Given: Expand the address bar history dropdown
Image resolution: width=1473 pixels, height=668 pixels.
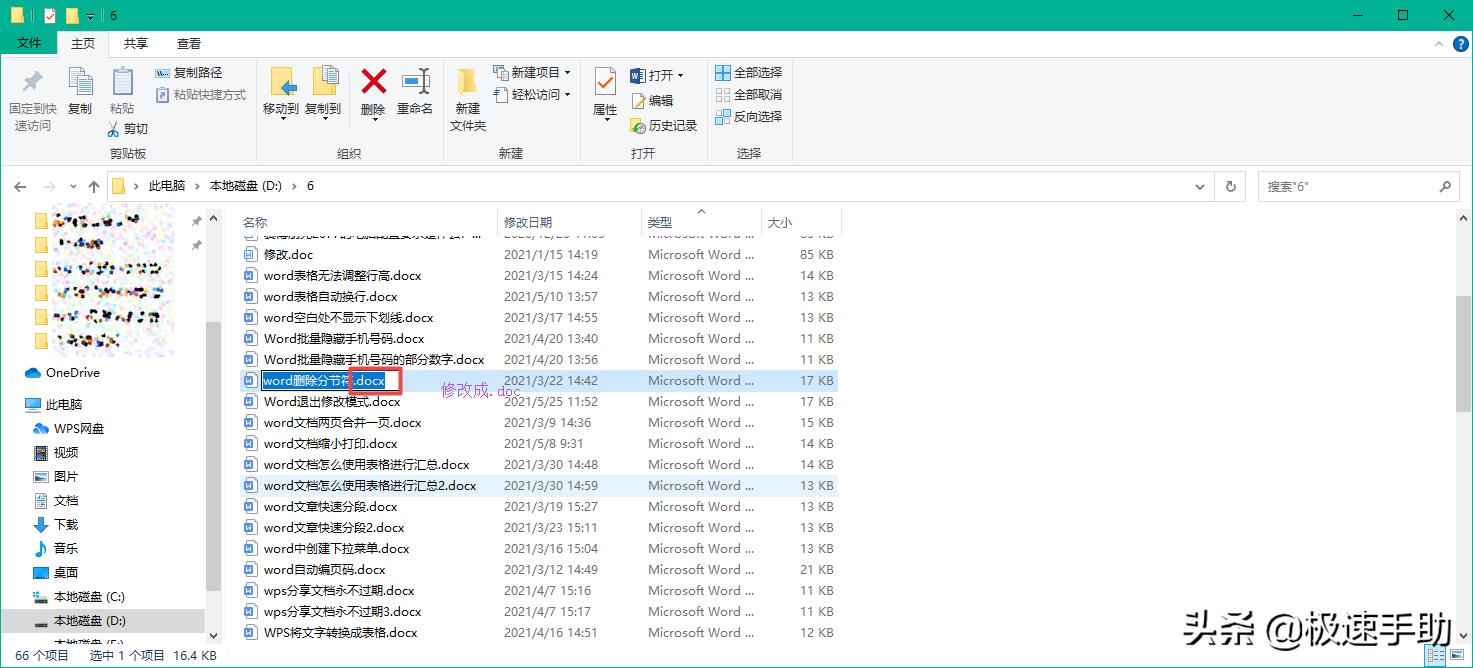Looking at the screenshot, I should [1200, 186].
